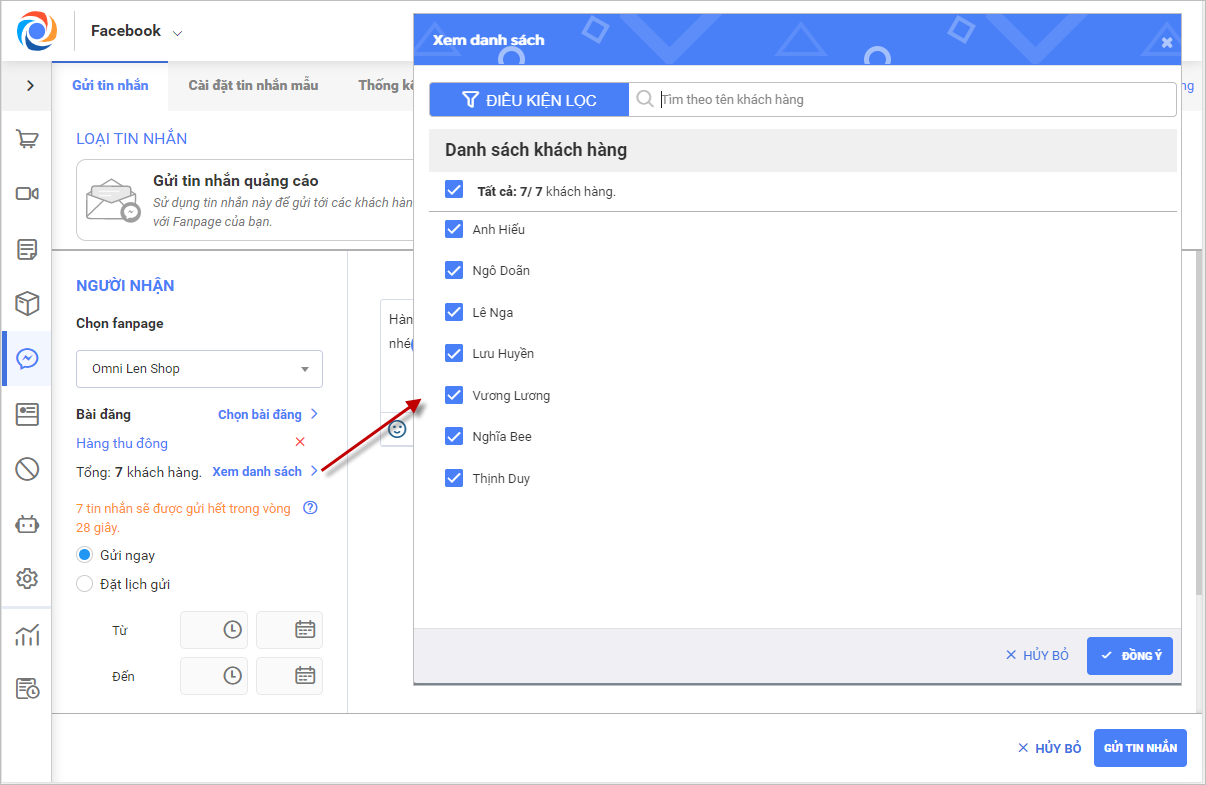This screenshot has width=1206, height=785.
Task: Open the product box sidebar icon
Action: [x=27, y=303]
